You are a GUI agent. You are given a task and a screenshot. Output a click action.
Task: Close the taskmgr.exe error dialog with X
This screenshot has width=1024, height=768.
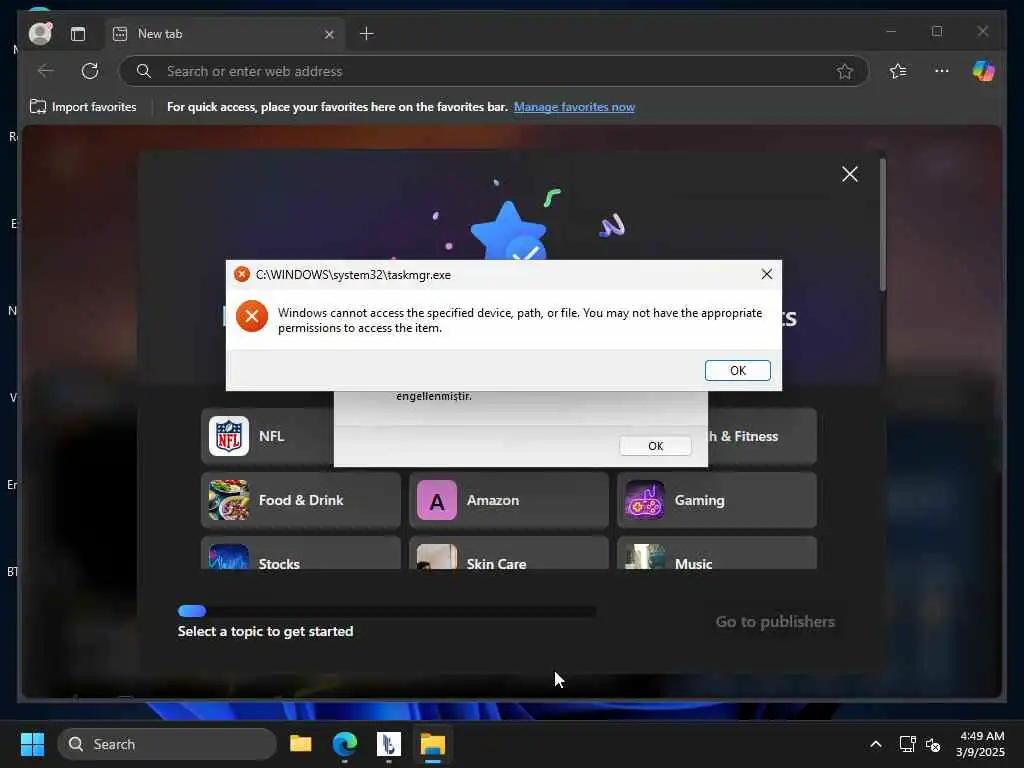point(767,274)
